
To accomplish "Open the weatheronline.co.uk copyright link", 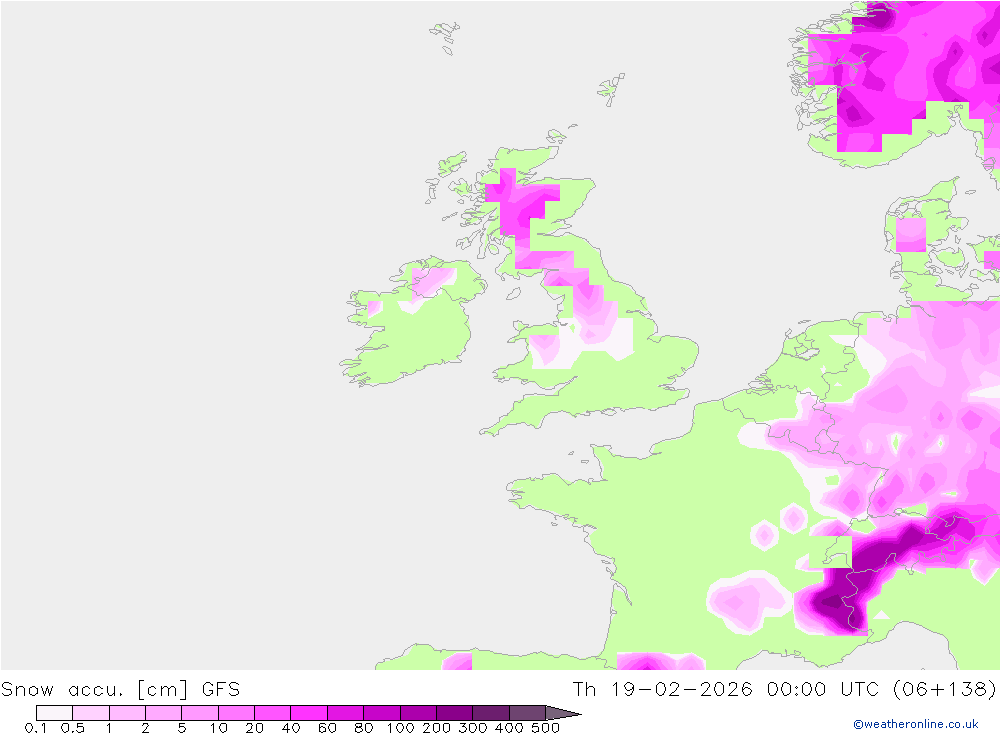I will tap(915, 724).
